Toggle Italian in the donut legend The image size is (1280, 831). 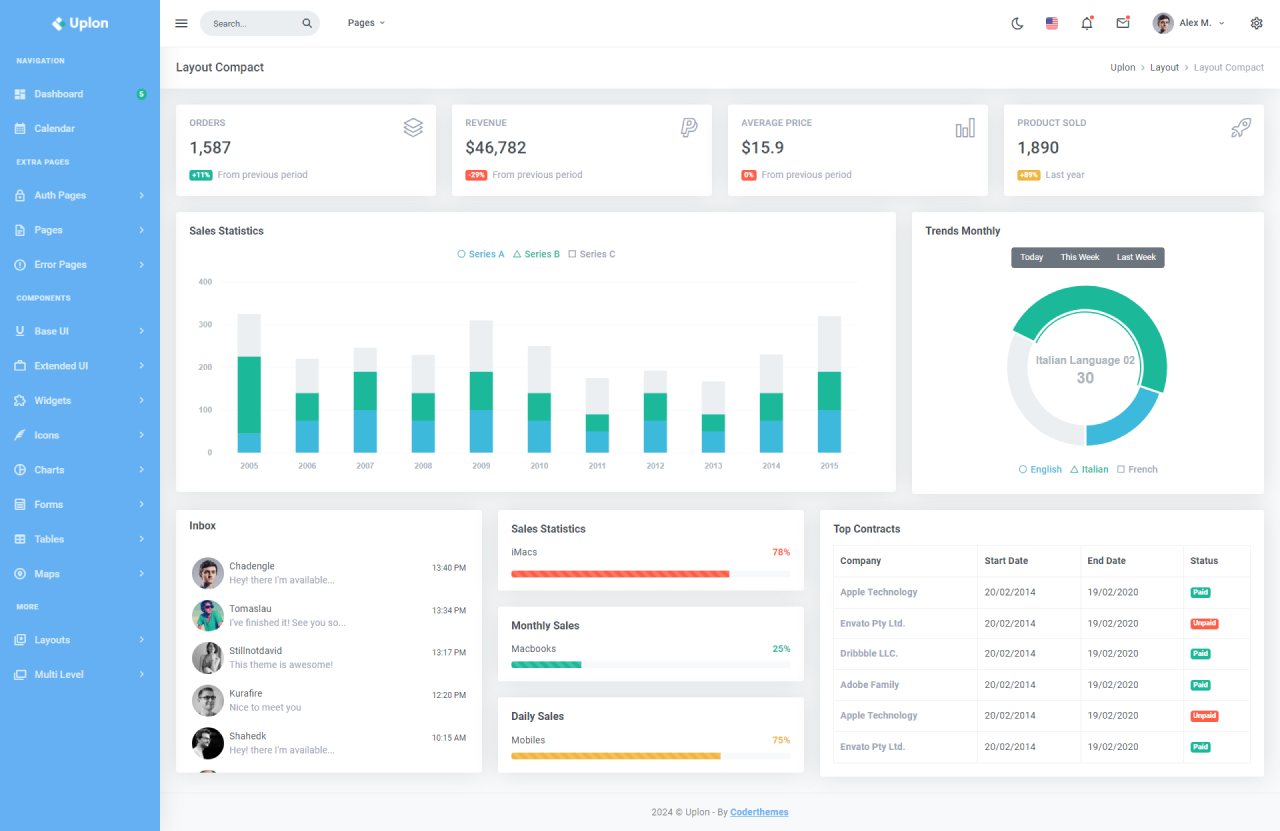(x=1089, y=469)
